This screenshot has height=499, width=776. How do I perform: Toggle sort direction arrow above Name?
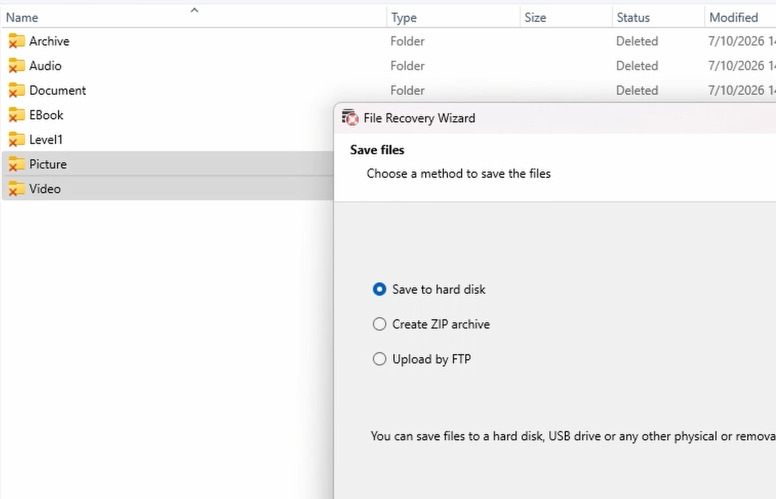coord(194,10)
